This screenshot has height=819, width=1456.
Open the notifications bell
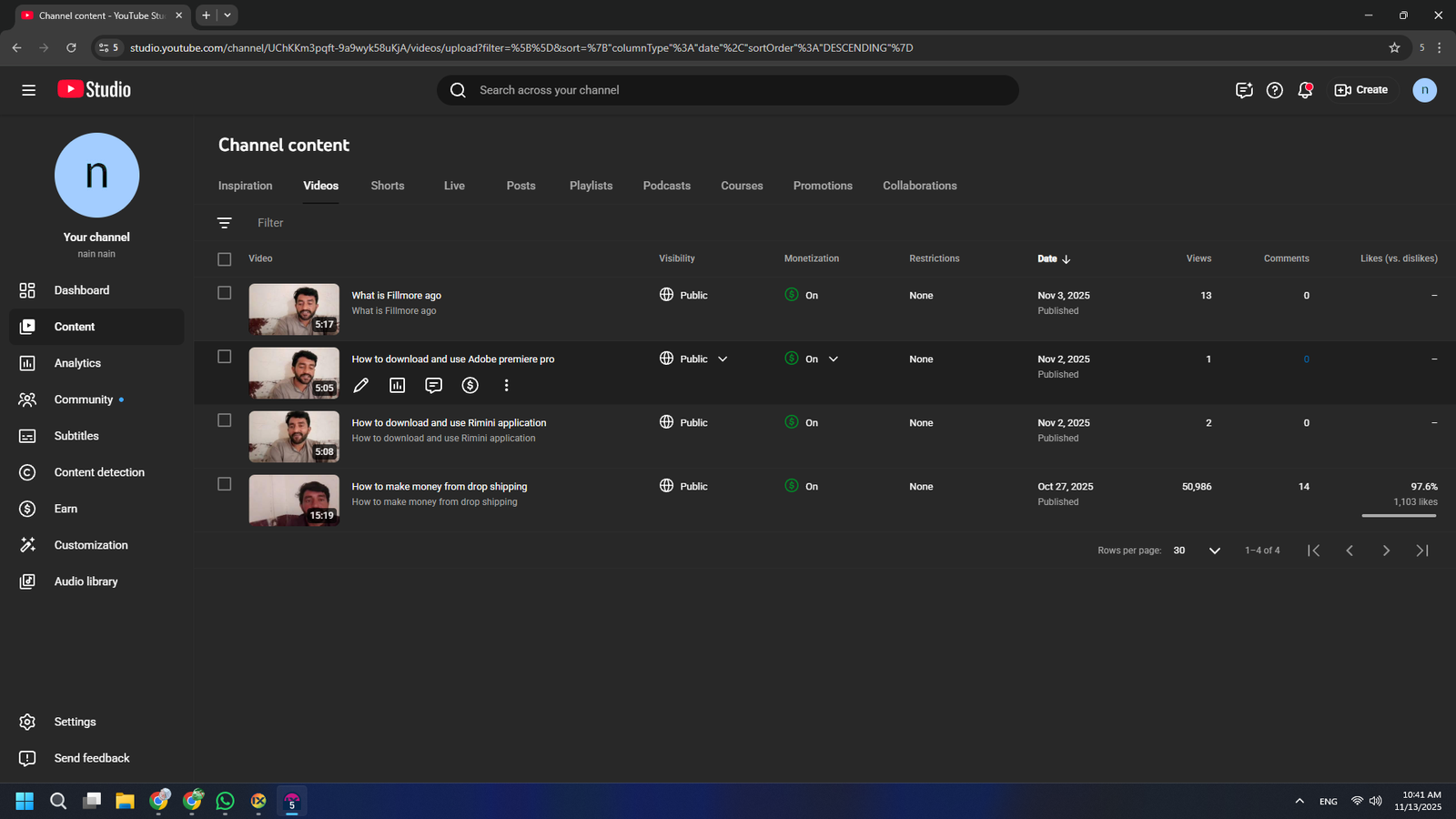tap(1305, 90)
